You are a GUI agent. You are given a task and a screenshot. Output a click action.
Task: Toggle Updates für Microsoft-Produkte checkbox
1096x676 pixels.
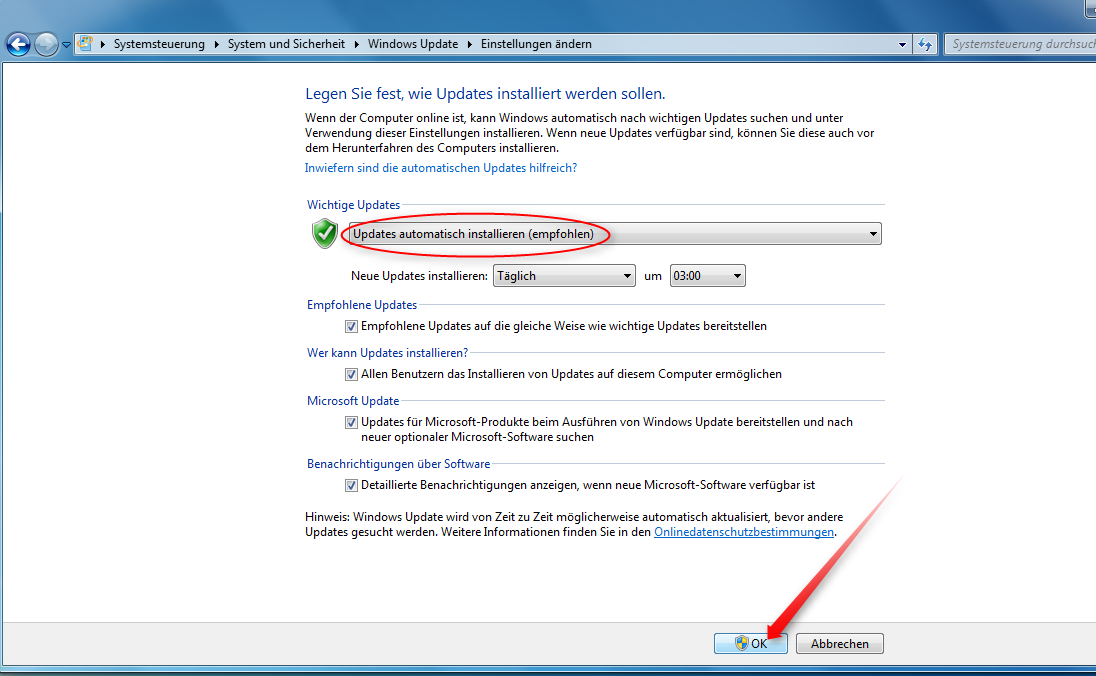tap(351, 422)
